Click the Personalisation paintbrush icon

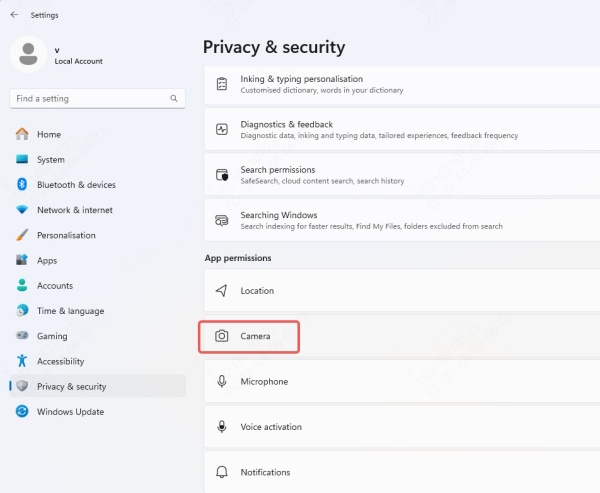coord(22,235)
